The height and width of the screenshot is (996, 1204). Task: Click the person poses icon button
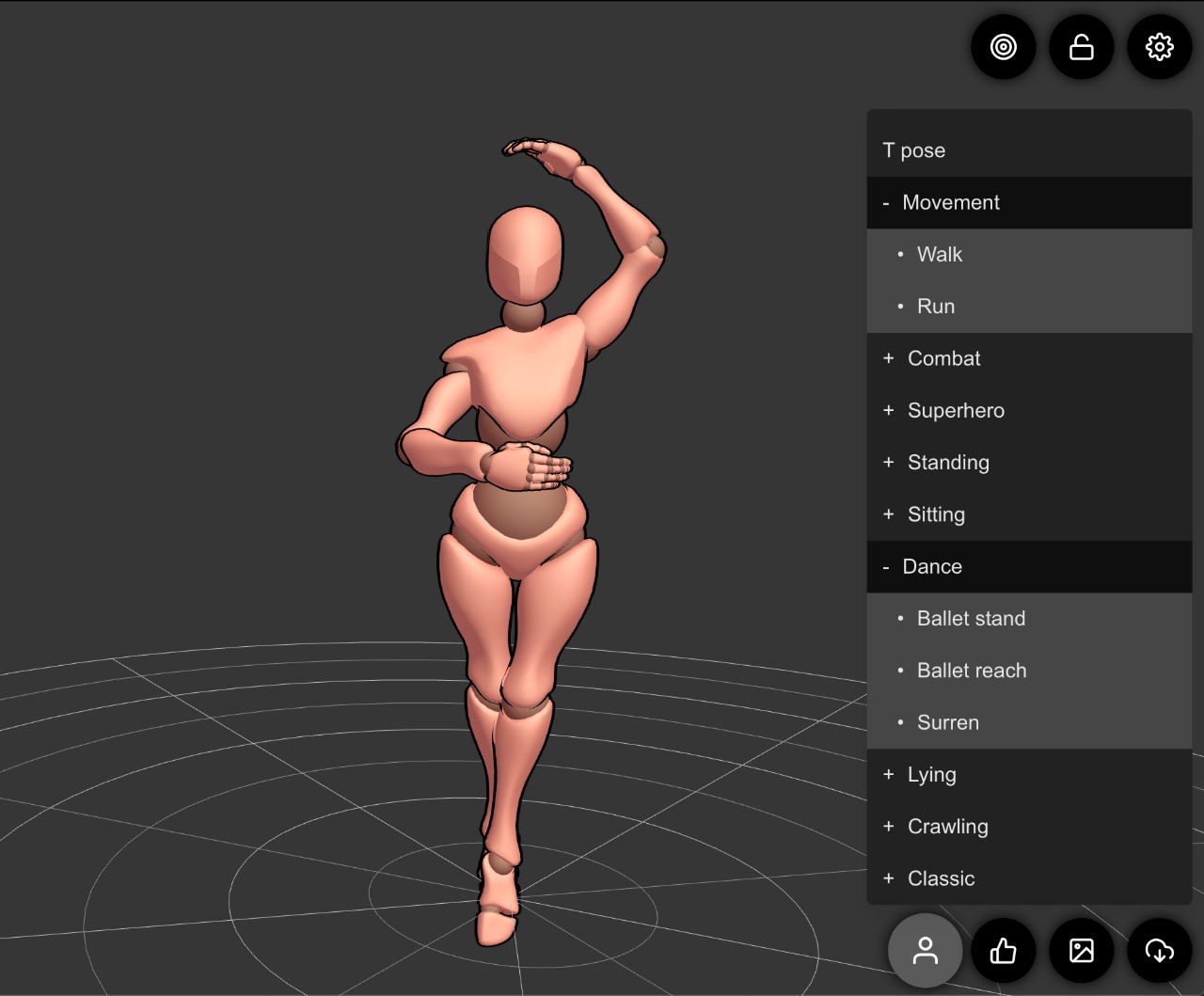click(926, 951)
